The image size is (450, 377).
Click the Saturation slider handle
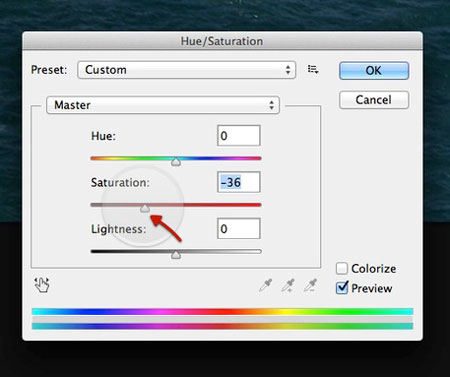pos(145,209)
